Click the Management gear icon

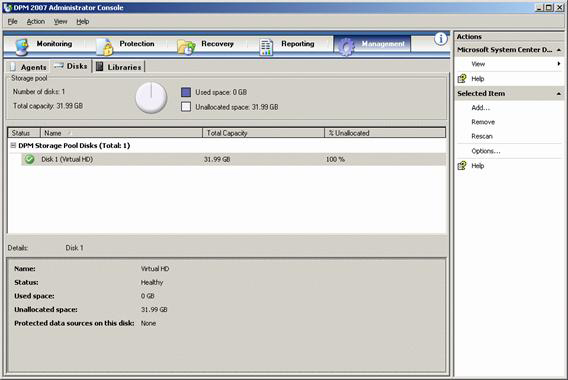pyautogui.click(x=346, y=47)
